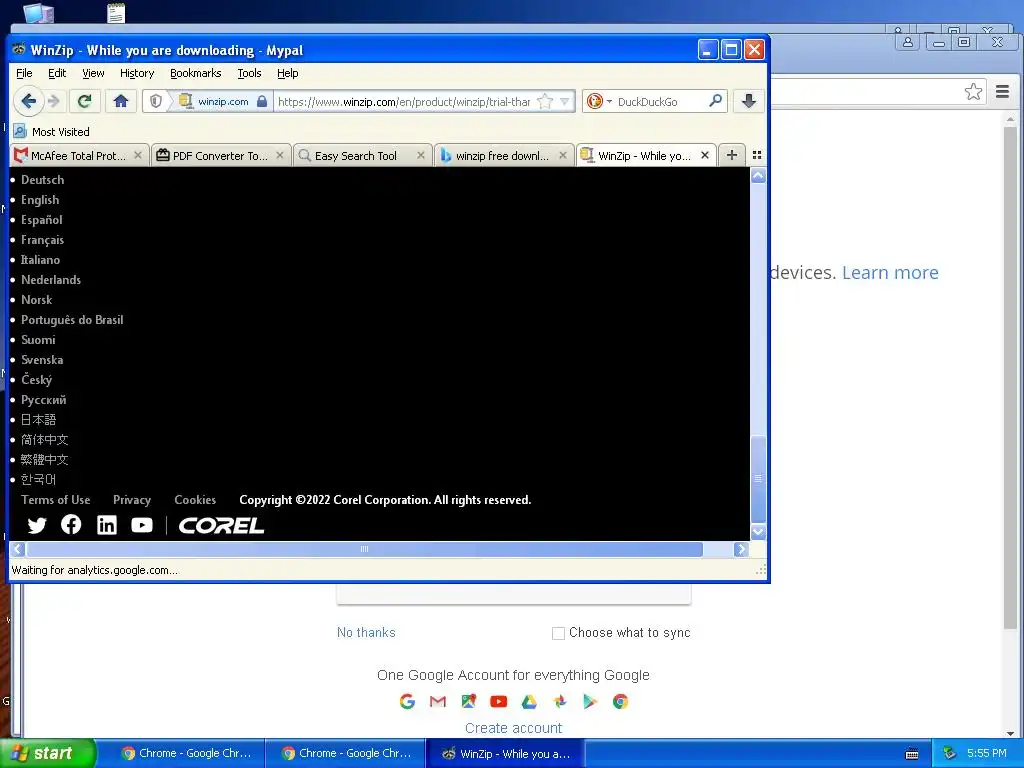Open the History menu
1024x768 pixels.
tap(136, 73)
